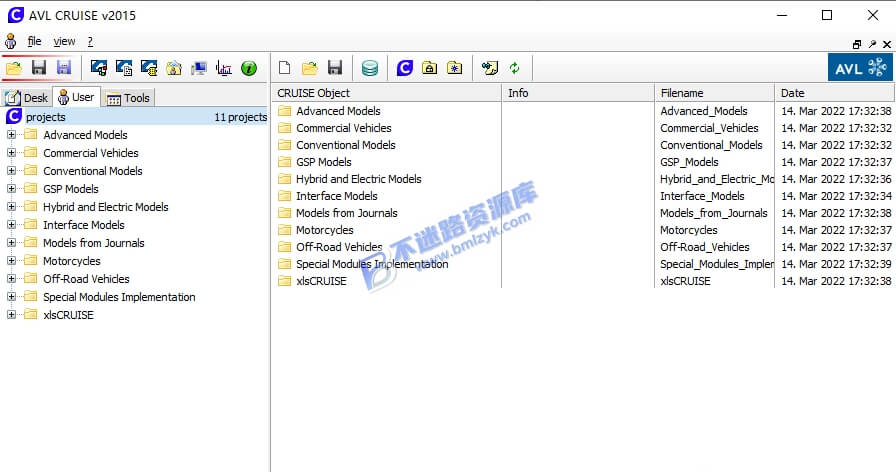
Task: Select Motorcycles in left tree
Action: click(72, 261)
